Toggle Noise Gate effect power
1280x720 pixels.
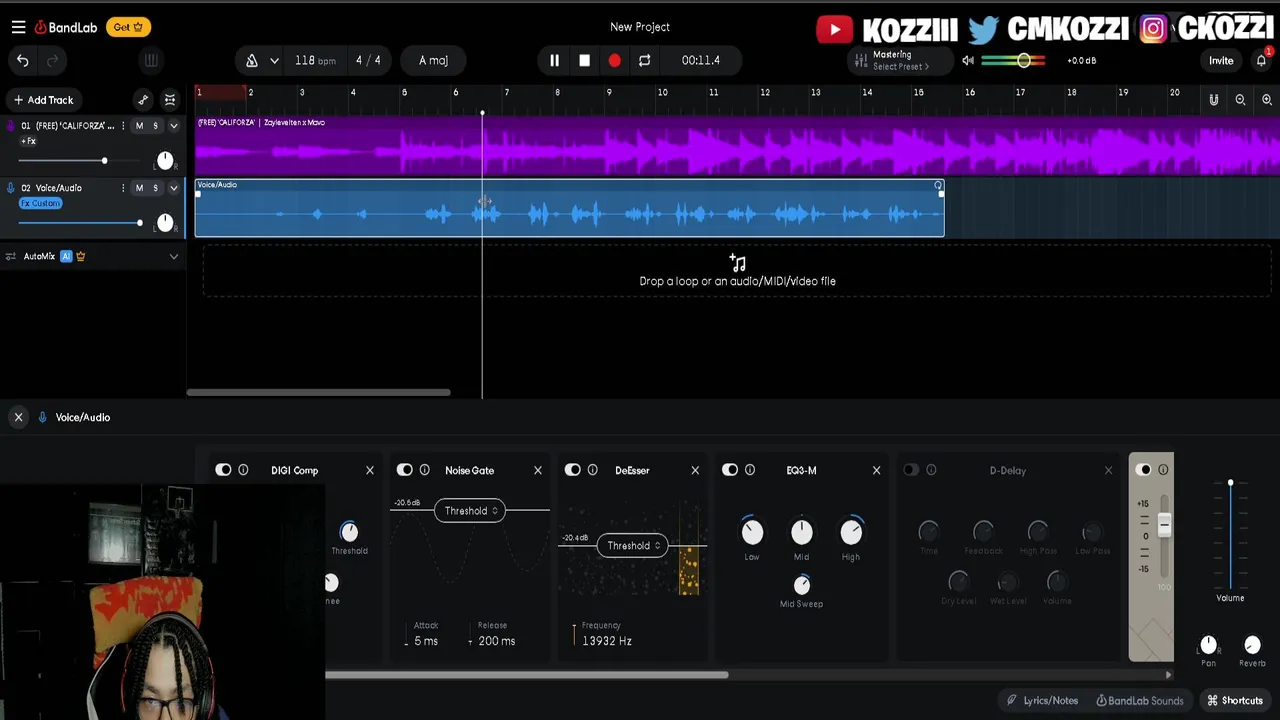tap(404, 470)
